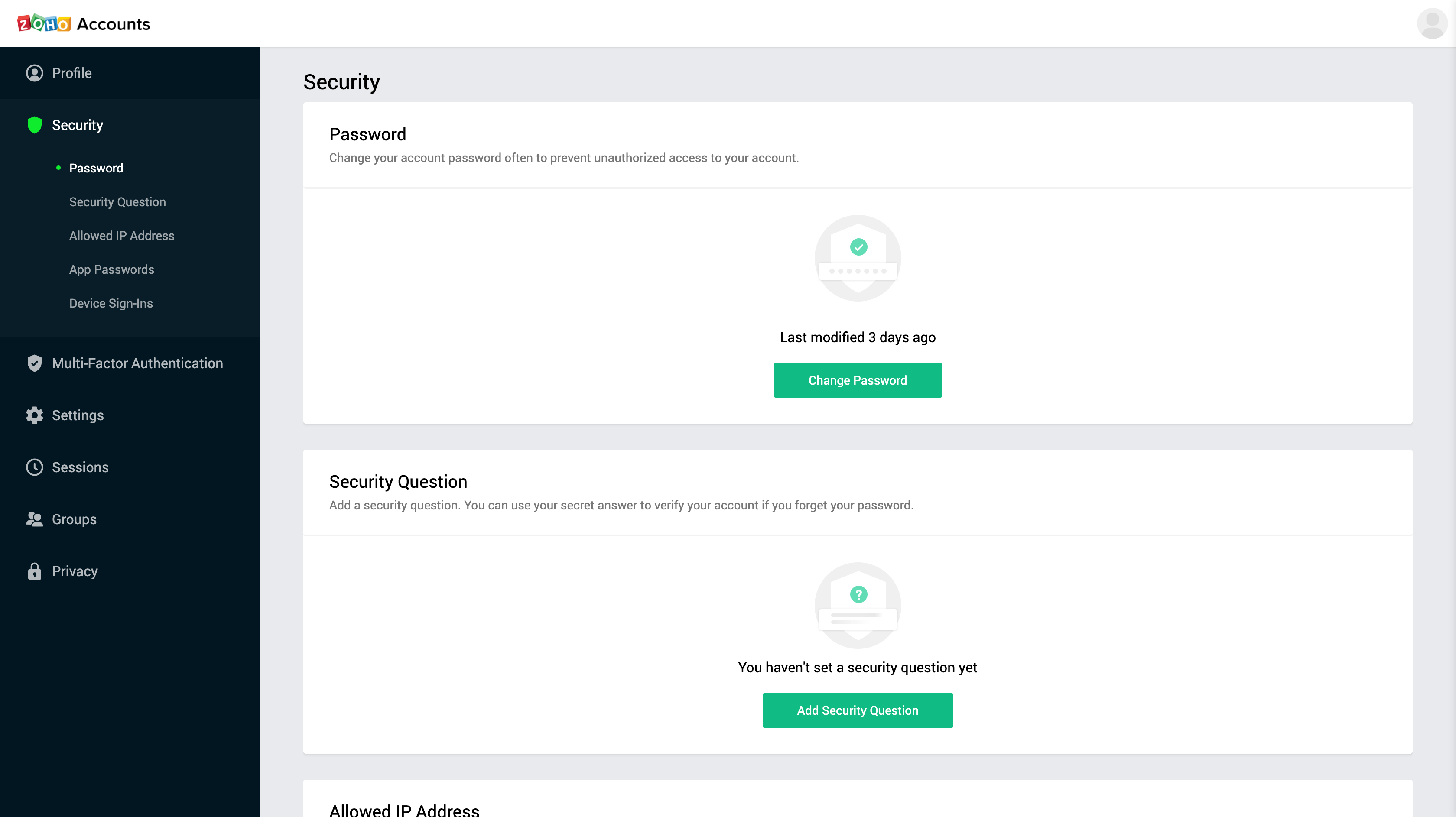Click the green Security shield icon
This screenshot has width=1456, height=817.
35,125
